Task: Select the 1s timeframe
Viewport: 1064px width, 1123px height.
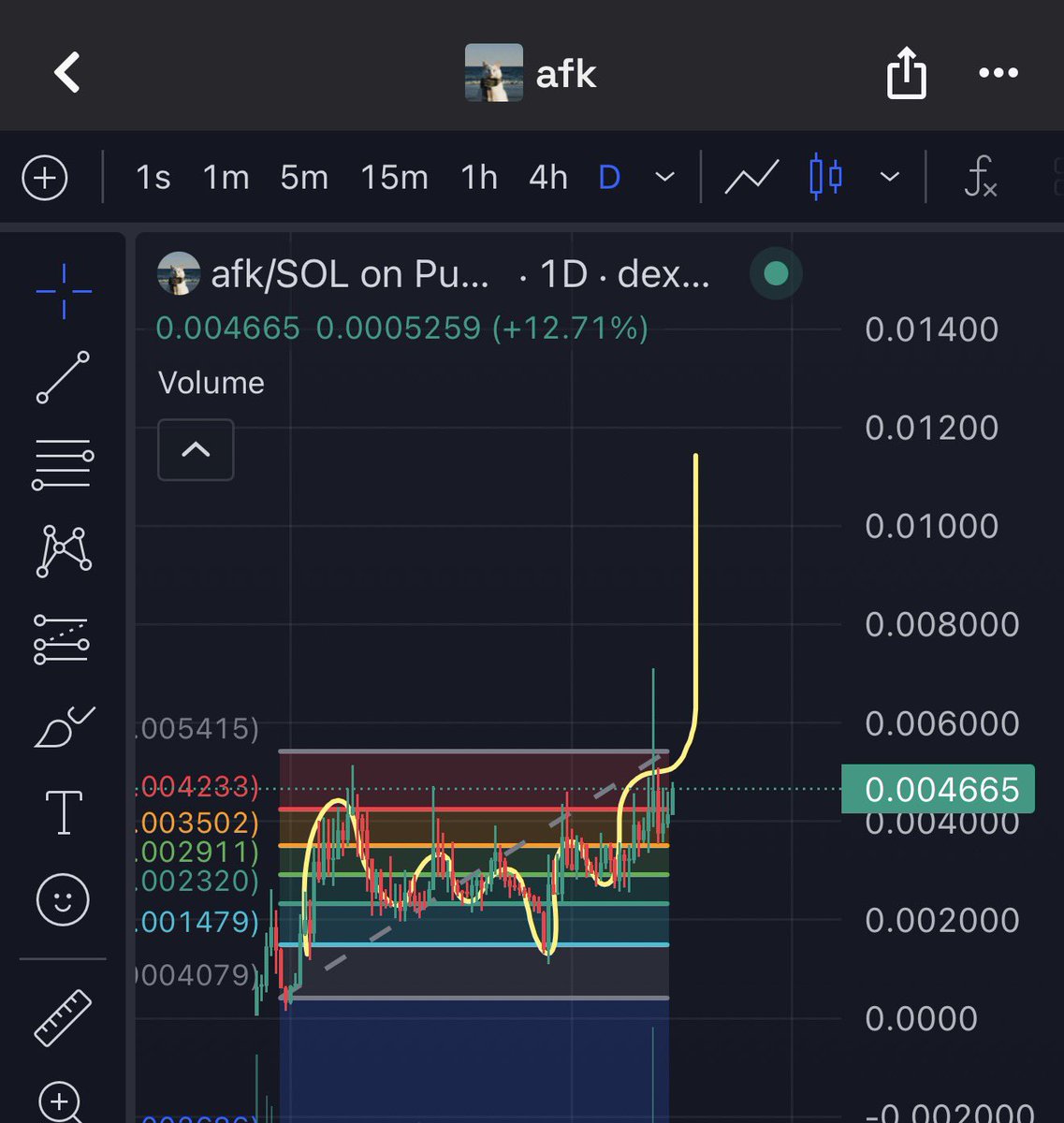Action: point(153,177)
